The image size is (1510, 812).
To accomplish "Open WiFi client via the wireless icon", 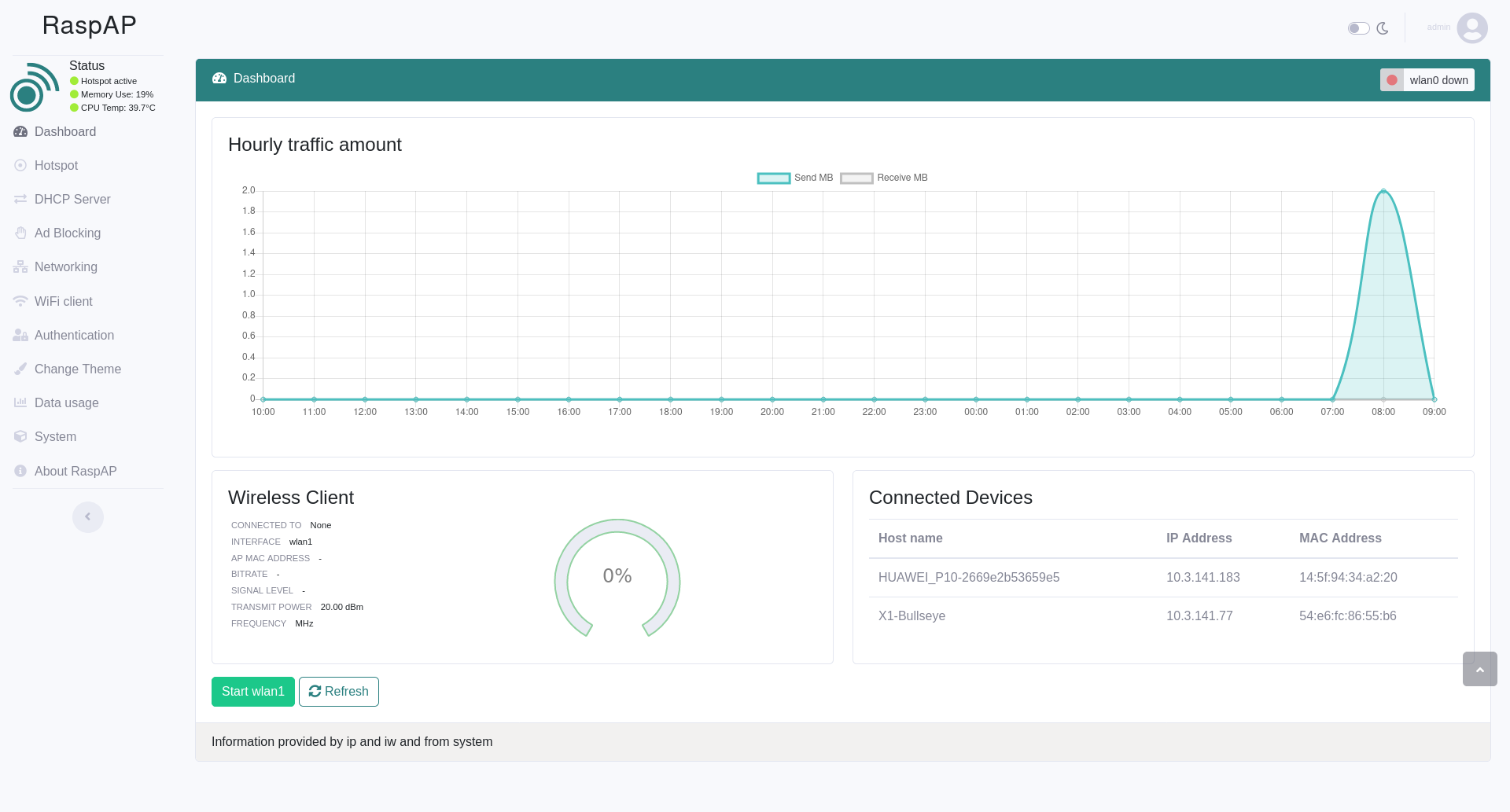I will [20, 301].
